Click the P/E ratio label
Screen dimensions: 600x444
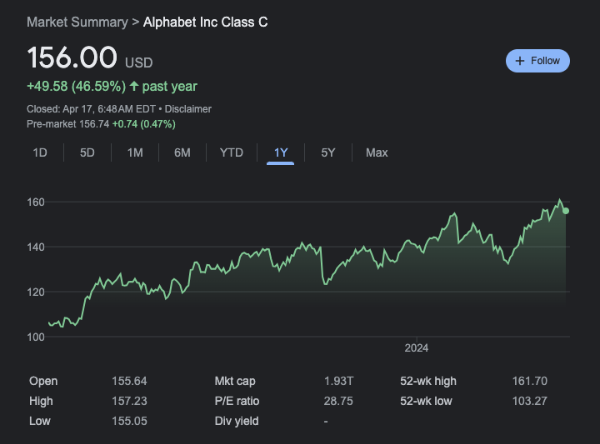pyautogui.click(x=237, y=401)
